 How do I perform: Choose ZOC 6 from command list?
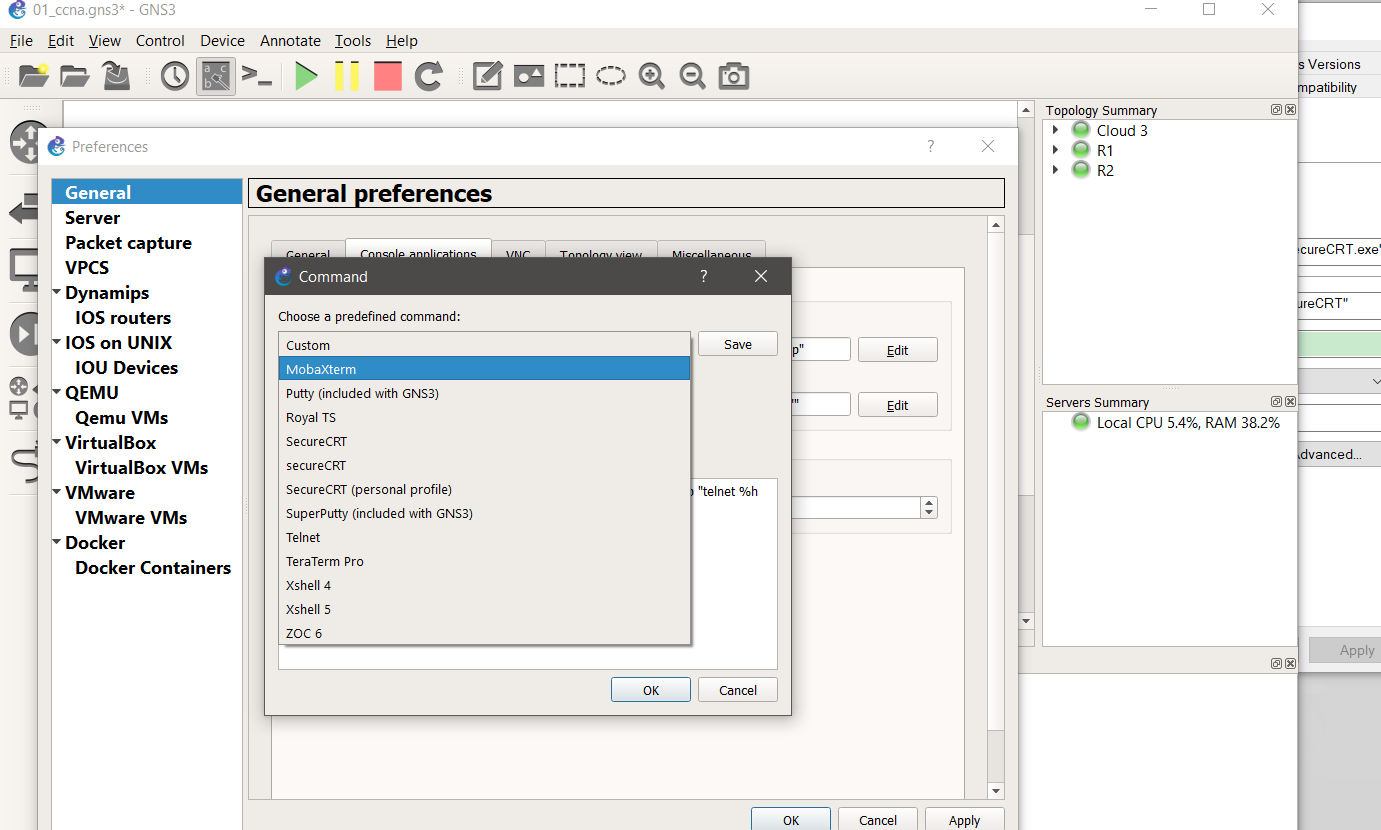[x=484, y=633]
